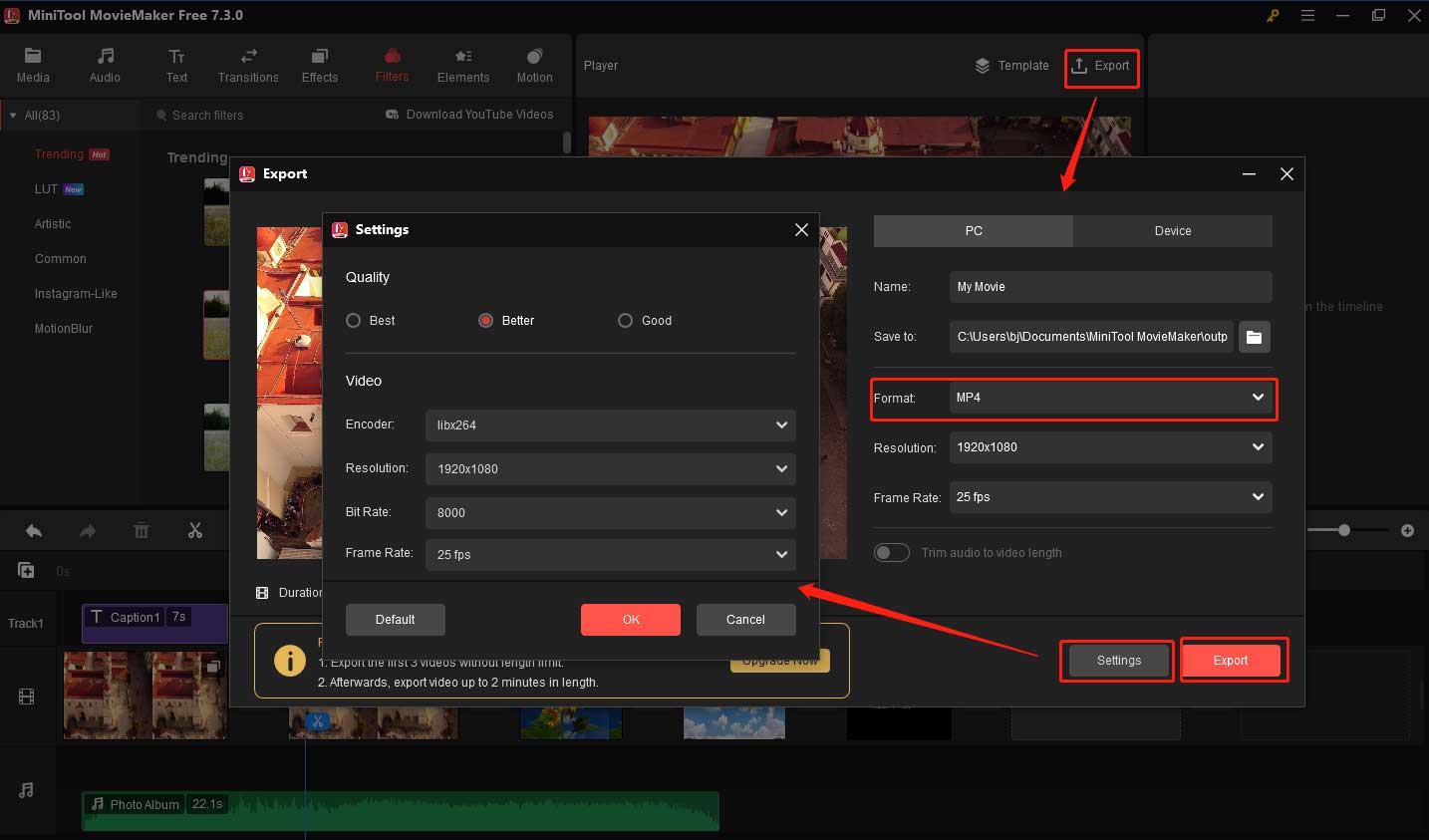Select Good quality radio button

[625, 321]
